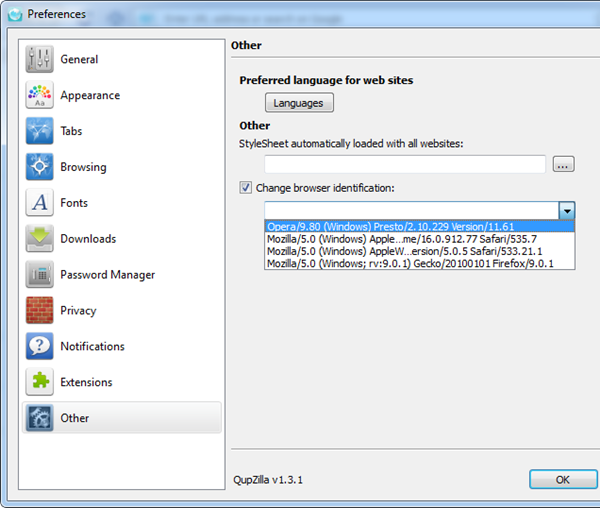The width and height of the screenshot is (600, 508).
Task: Switch to the Other preferences section
Action: 75,418
